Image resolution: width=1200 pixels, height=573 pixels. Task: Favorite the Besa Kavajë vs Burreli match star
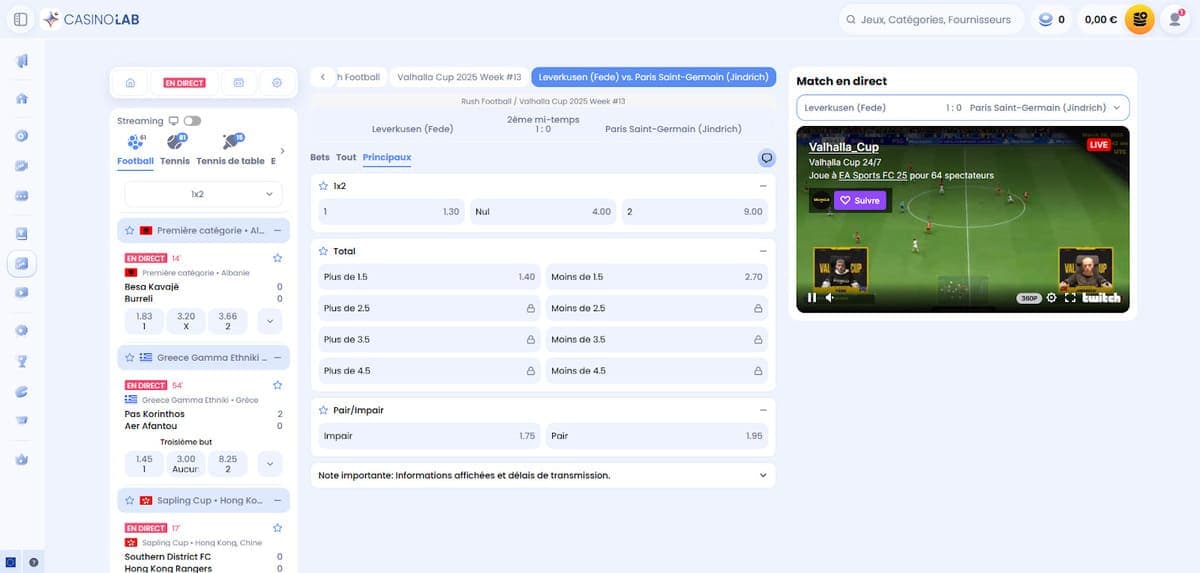click(x=277, y=258)
